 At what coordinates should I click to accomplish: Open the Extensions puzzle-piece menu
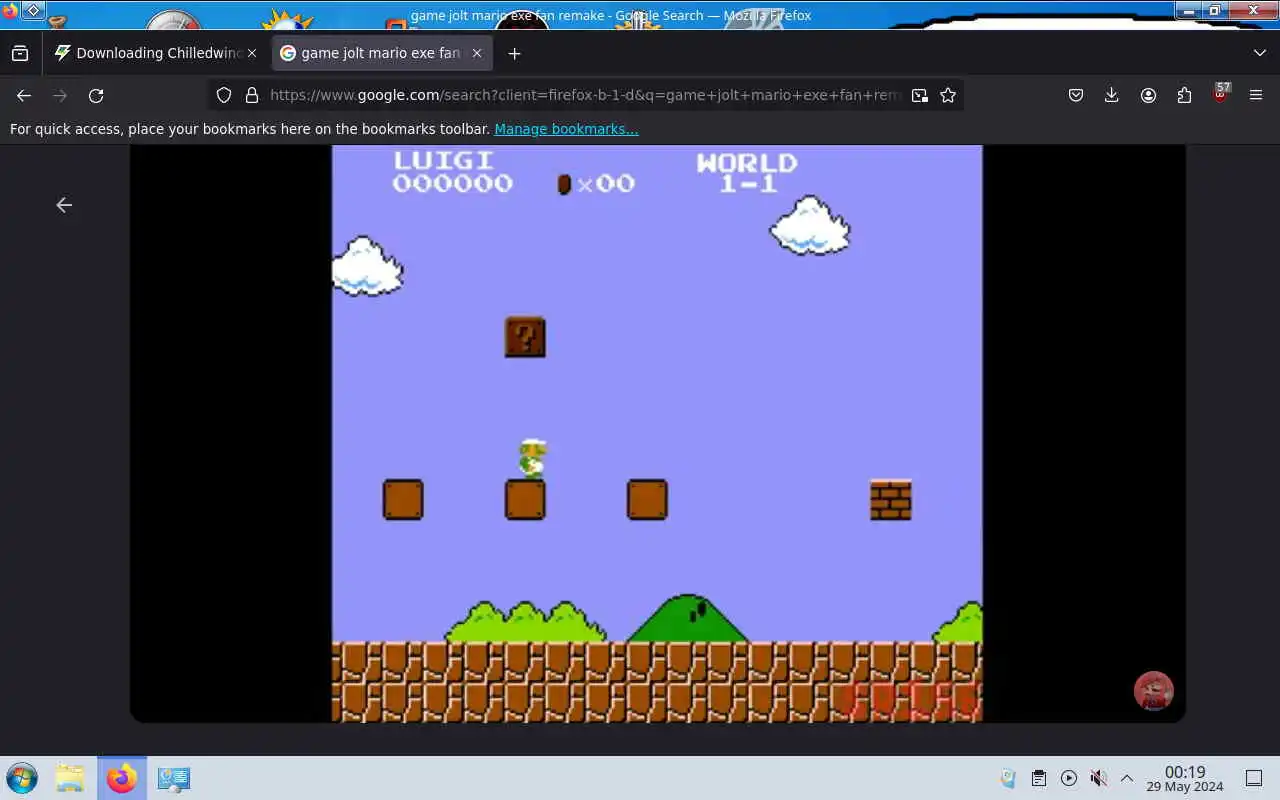[1184, 95]
